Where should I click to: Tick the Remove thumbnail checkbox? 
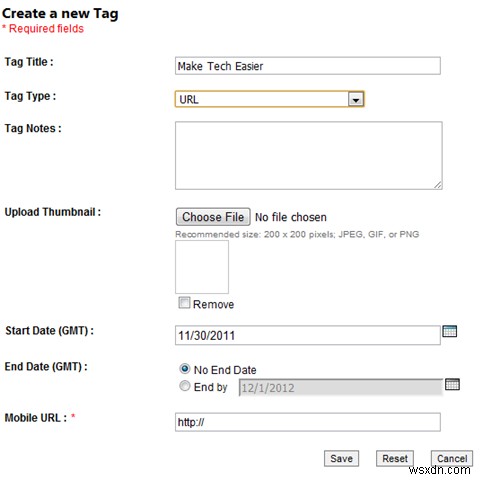click(x=184, y=303)
